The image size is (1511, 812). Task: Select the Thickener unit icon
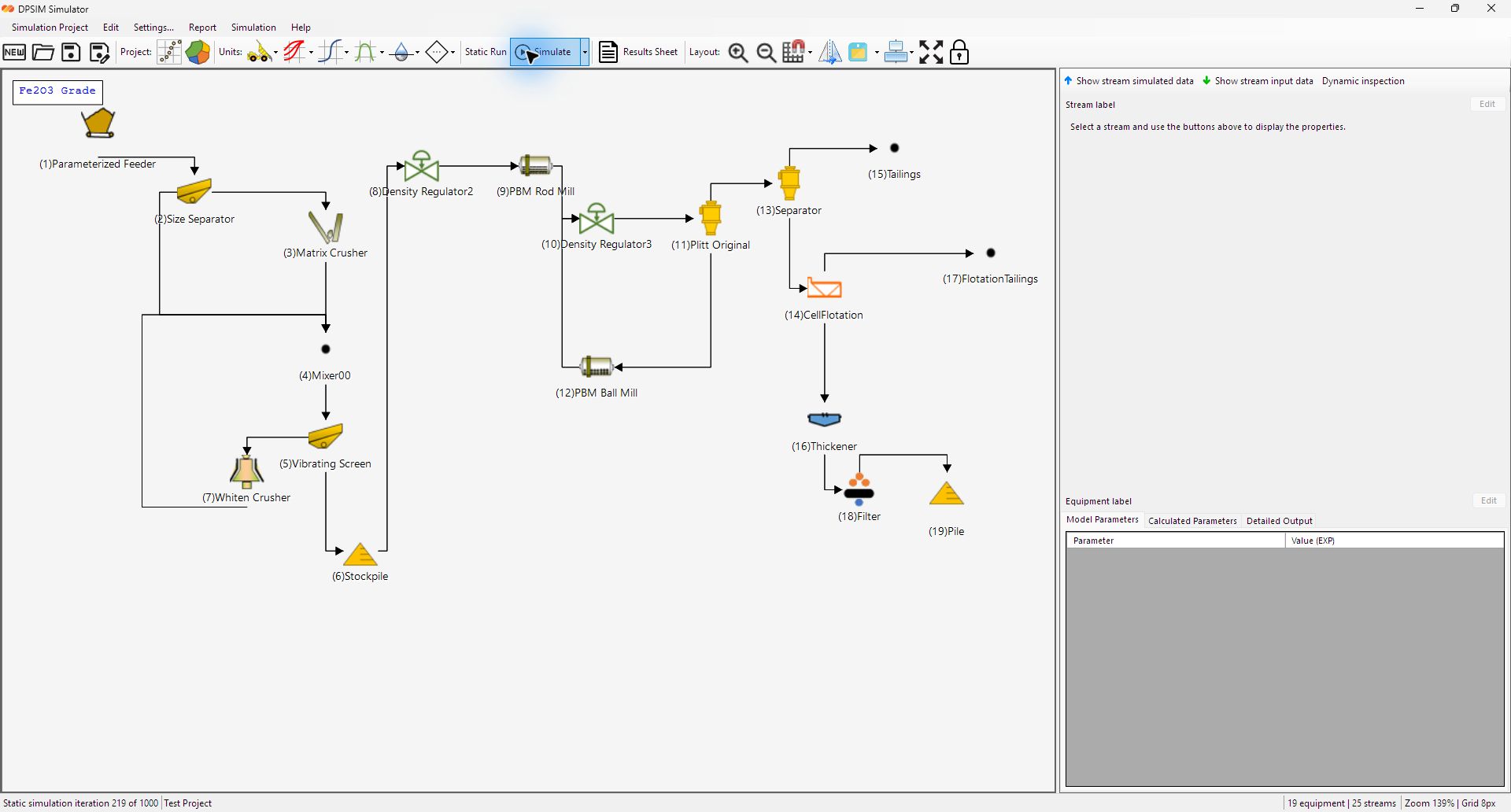825,419
